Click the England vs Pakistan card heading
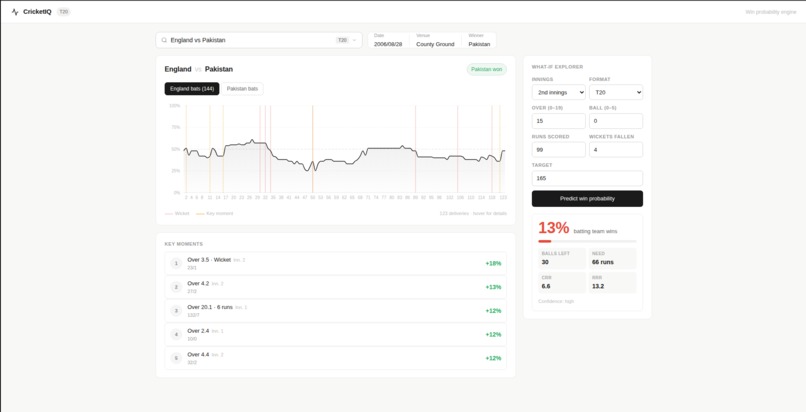The width and height of the screenshot is (806, 412). (198, 69)
